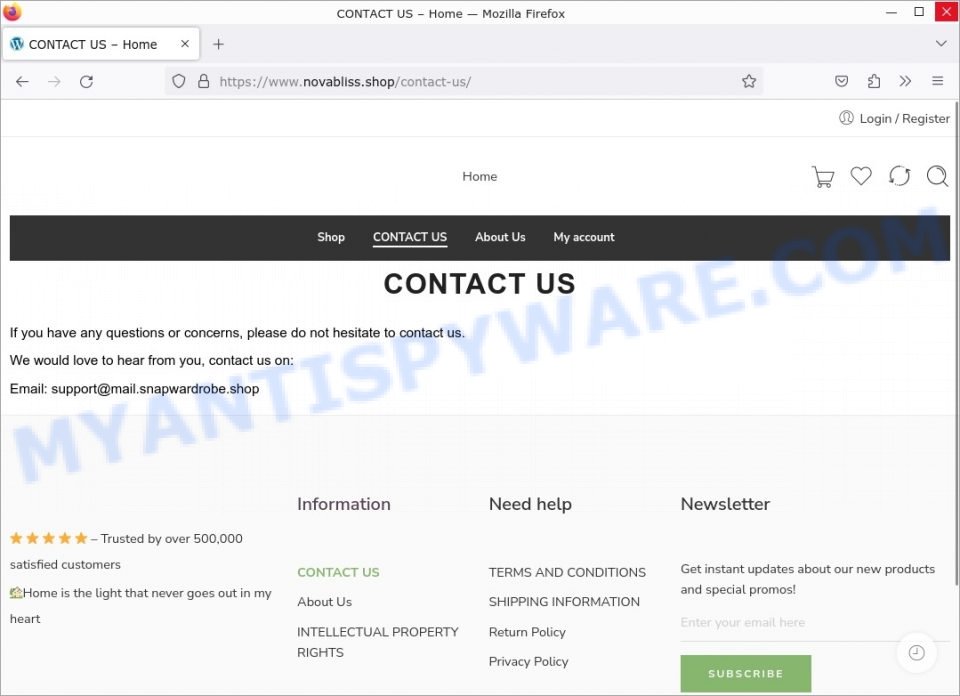Expand the extensions overflow chevron

(905, 81)
